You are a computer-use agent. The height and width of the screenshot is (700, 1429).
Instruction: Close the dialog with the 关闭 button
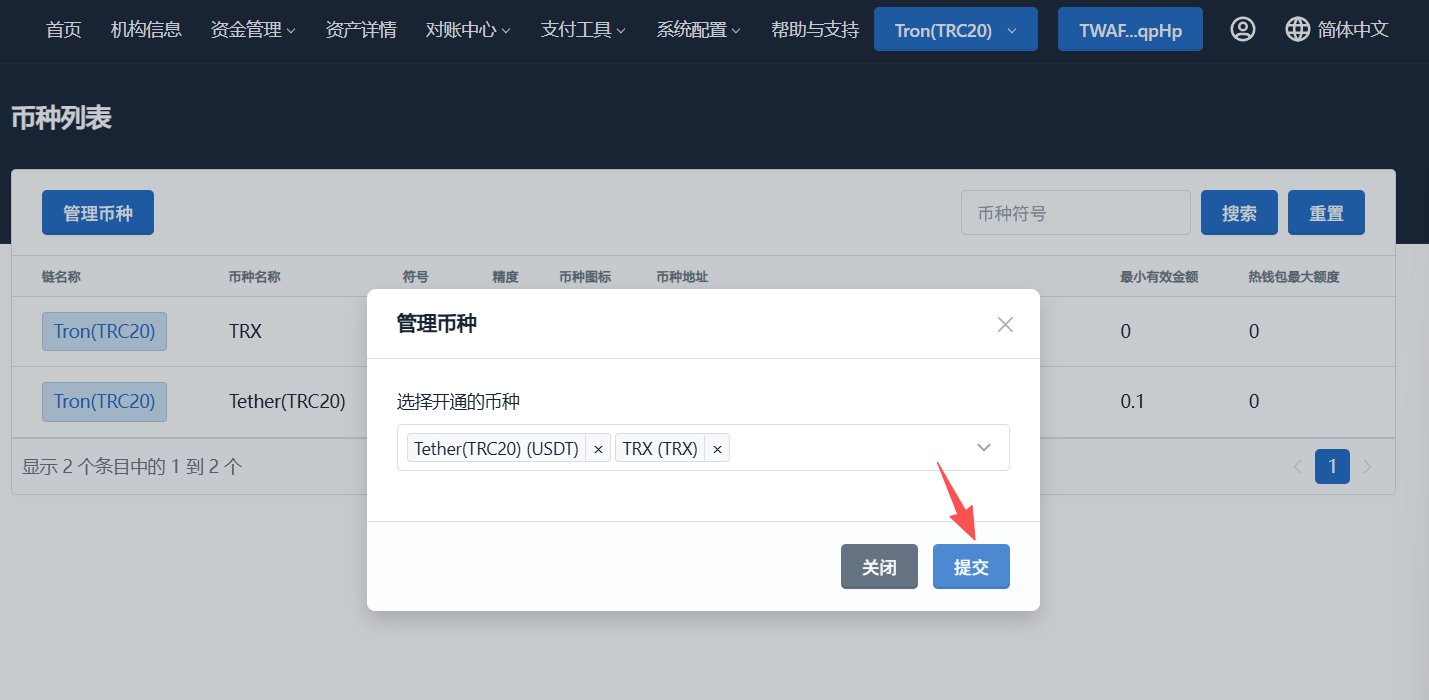tap(878, 566)
